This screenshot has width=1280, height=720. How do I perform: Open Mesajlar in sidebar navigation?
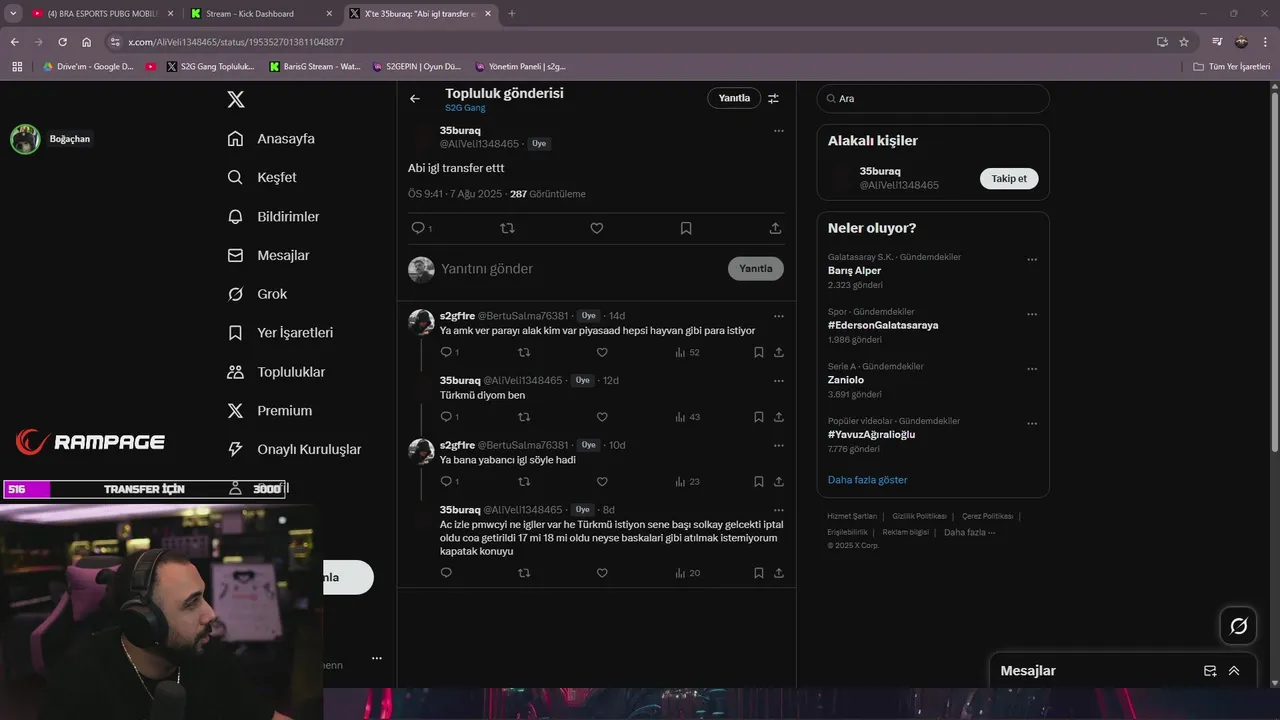pyautogui.click(x=268, y=255)
